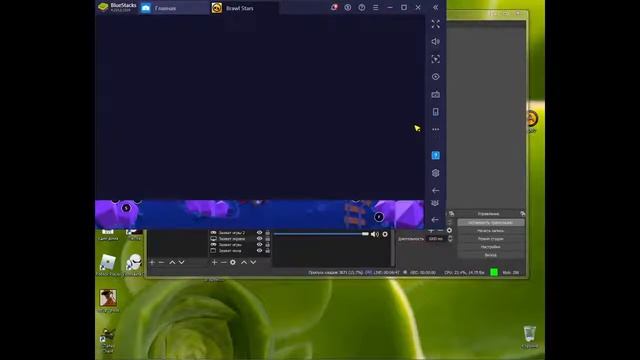Toggle visibility of Захват игры source
Image resolution: width=640 pixels, height=360 pixels.
[x=260, y=245]
